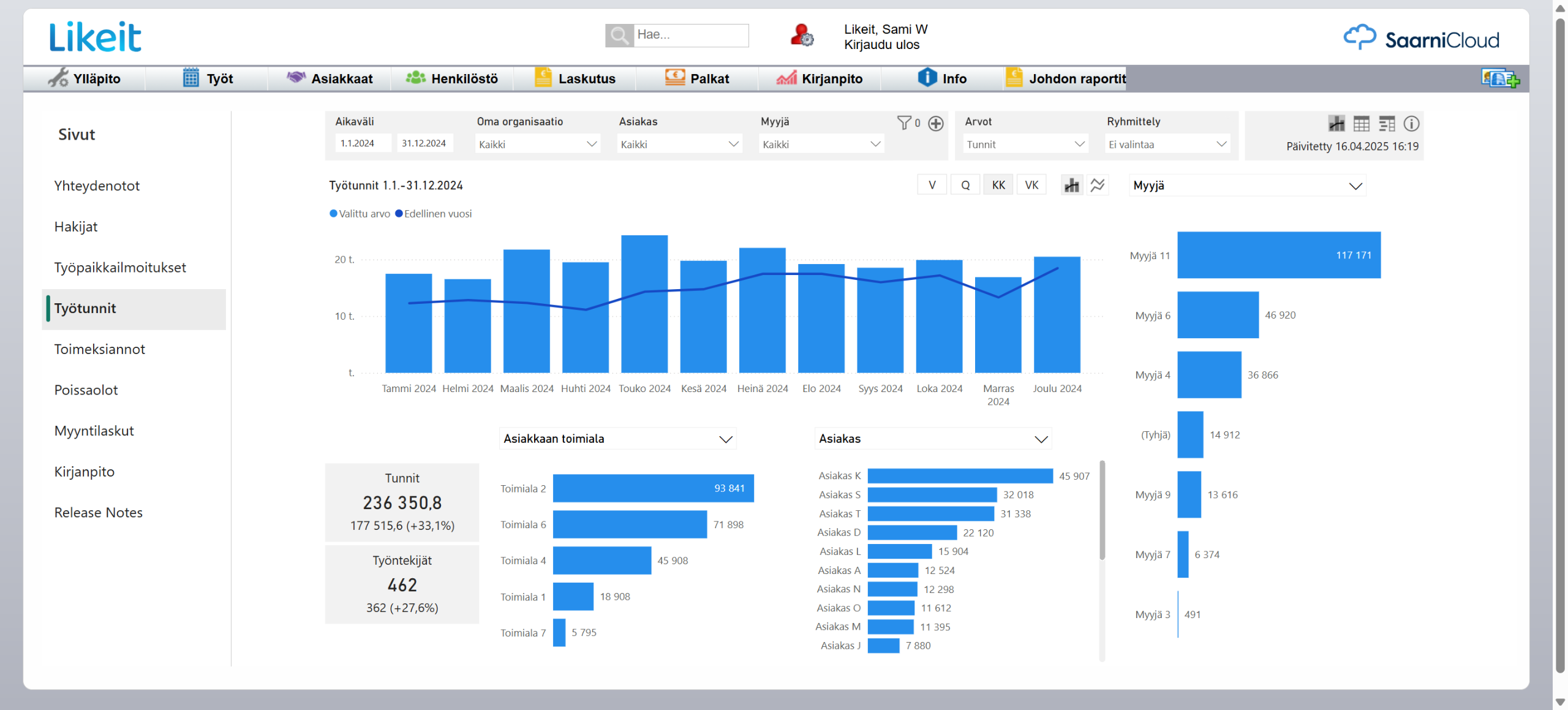Switch to table grid view icon
Viewport: 1568px width, 710px height.
tap(1361, 124)
